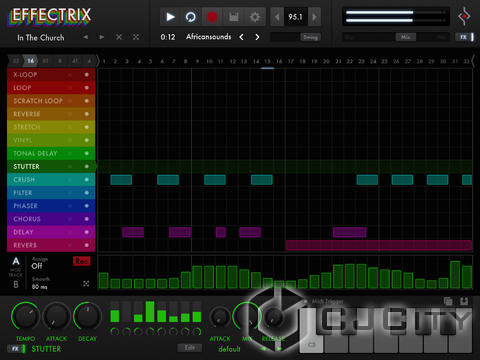480x360 pixels.
Task: Toggle the master FX switch at top right
Action: click(465, 37)
